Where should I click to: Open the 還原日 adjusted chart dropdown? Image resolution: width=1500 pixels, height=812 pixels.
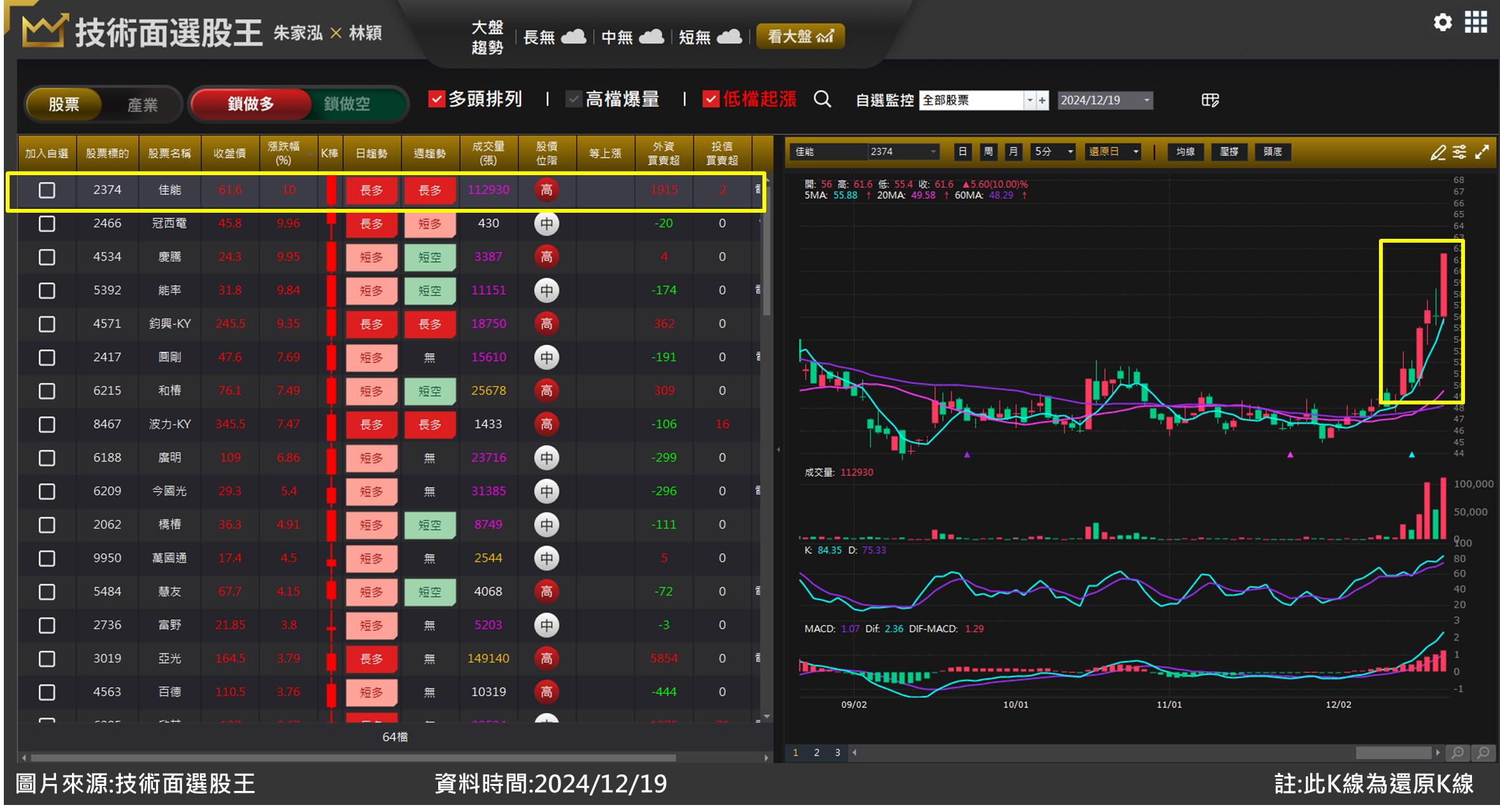[1136, 152]
